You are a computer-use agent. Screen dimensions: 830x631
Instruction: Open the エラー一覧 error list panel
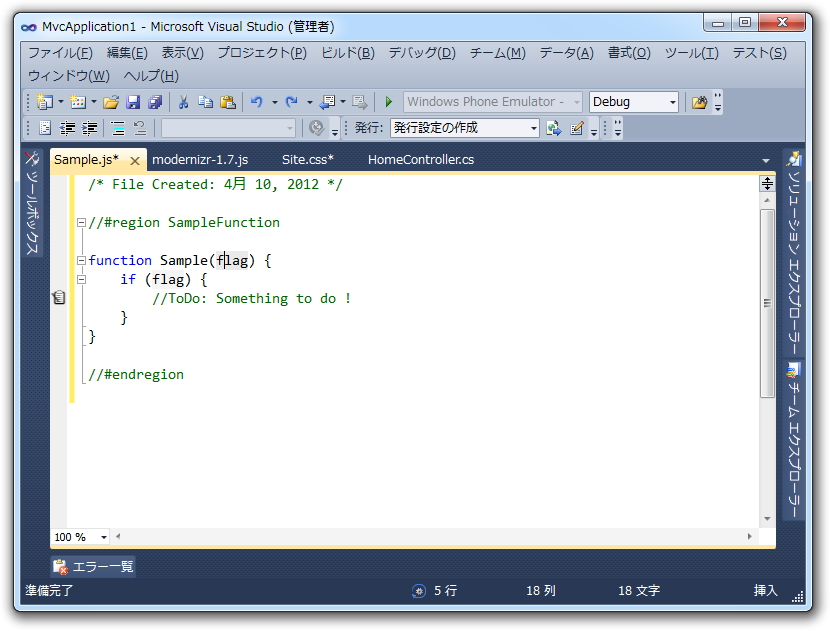tap(92, 565)
